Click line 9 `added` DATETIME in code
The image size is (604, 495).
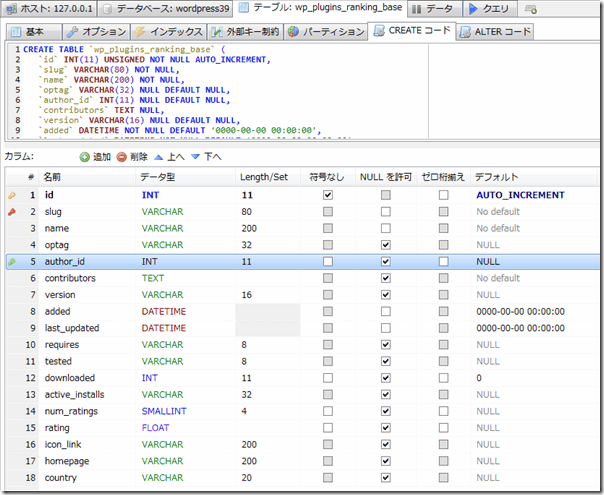180,131
